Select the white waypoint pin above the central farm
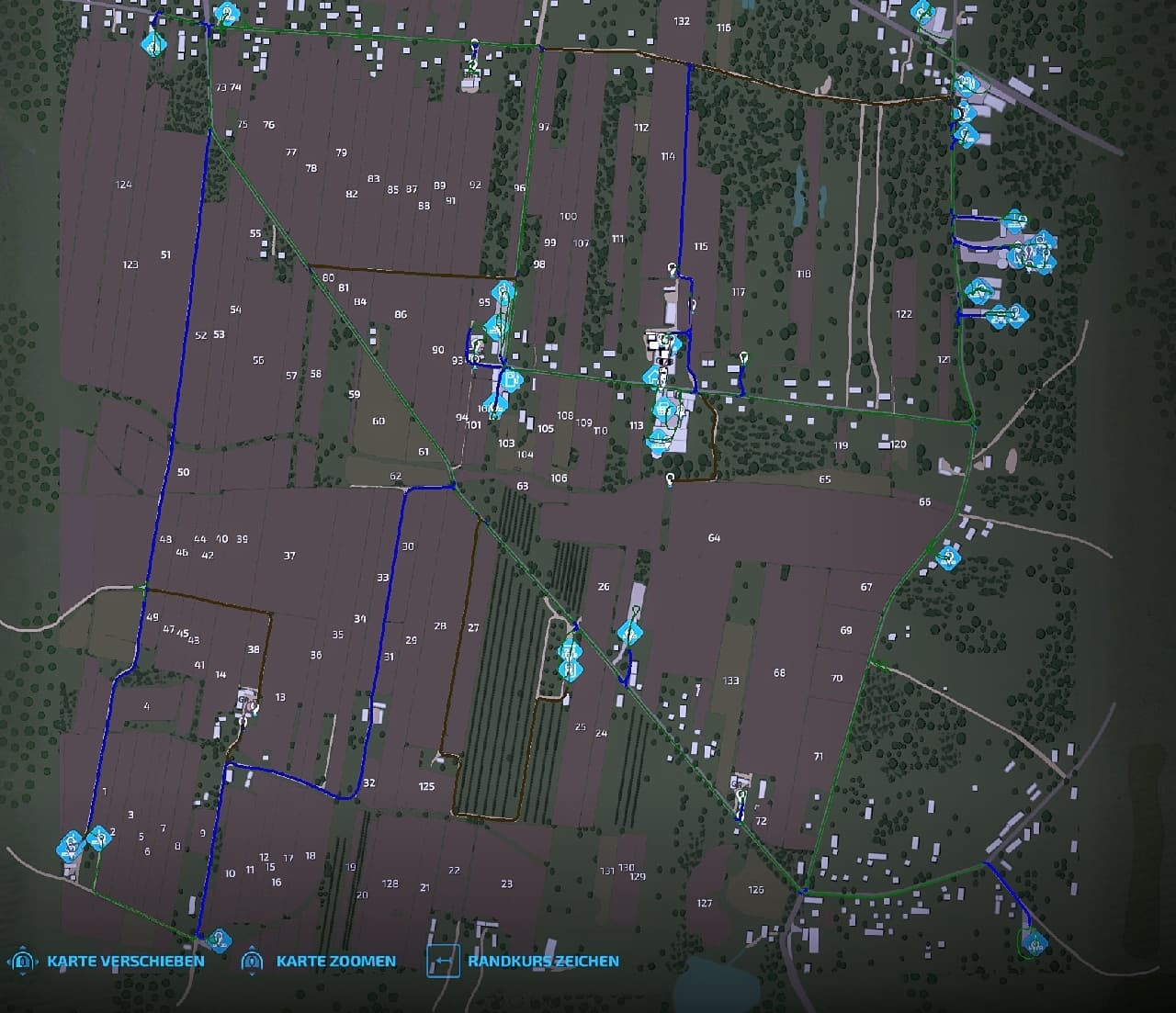The width and height of the screenshot is (1176, 1013). tap(673, 269)
